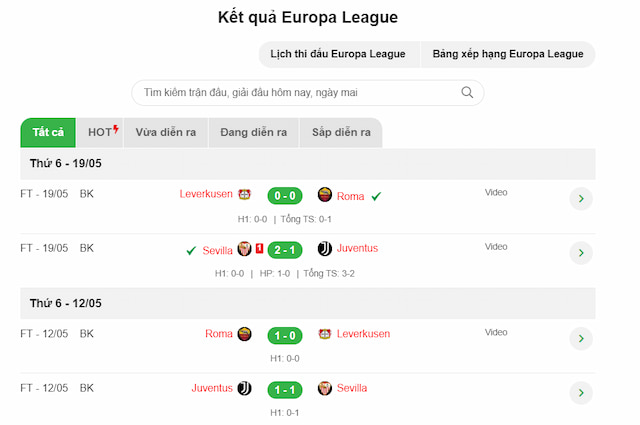The width and height of the screenshot is (640, 425).
Task: Switch to the HOT tab
Action: [x=102, y=132]
